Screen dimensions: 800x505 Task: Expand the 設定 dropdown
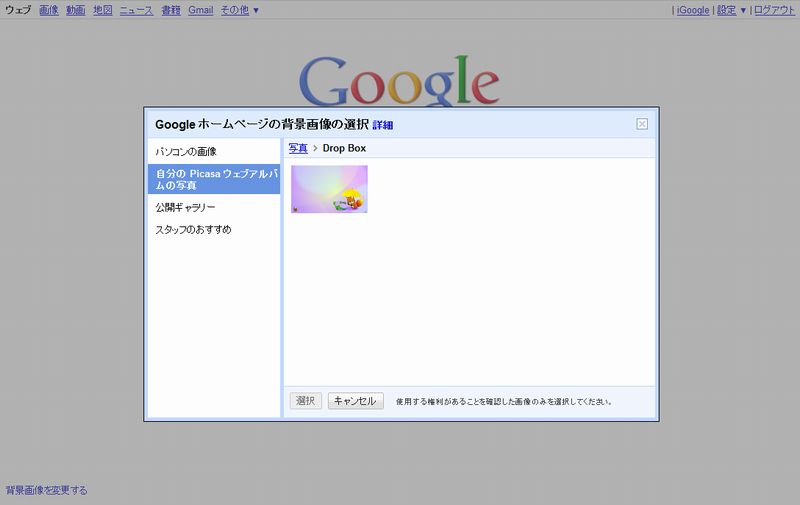(x=731, y=10)
